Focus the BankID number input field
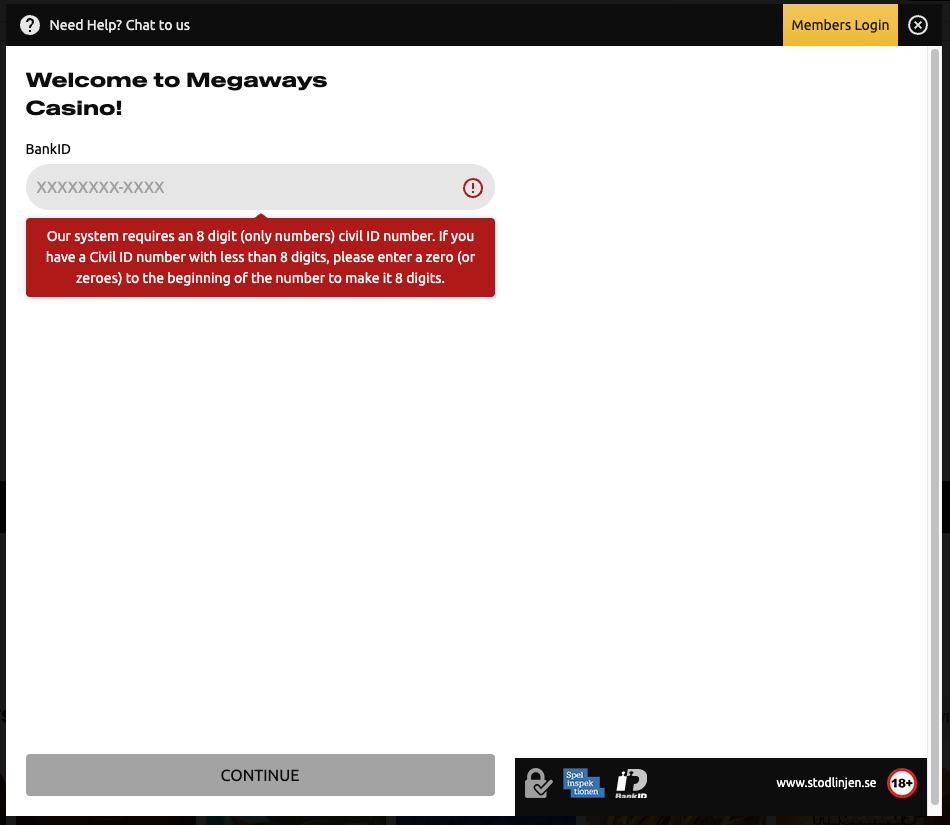The image size is (950, 825). tap(260, 187)
